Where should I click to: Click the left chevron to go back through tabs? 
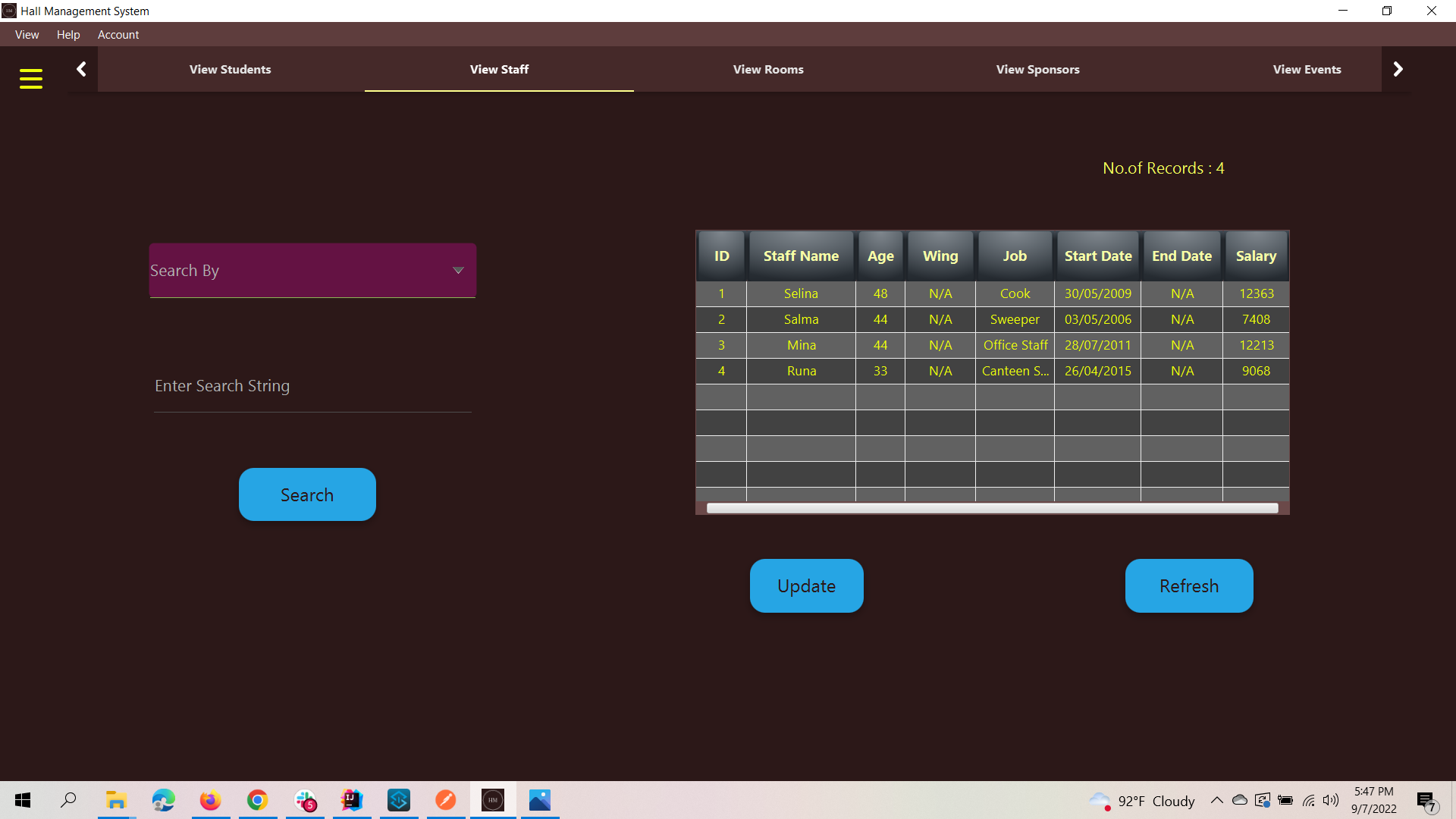click(81, 68)
